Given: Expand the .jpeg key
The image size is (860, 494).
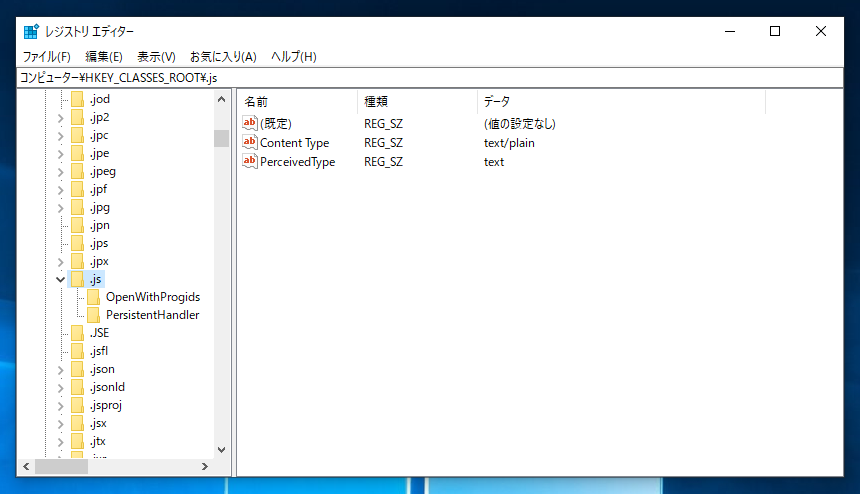Looking at the screenshot, I should [x=60, y=172].
